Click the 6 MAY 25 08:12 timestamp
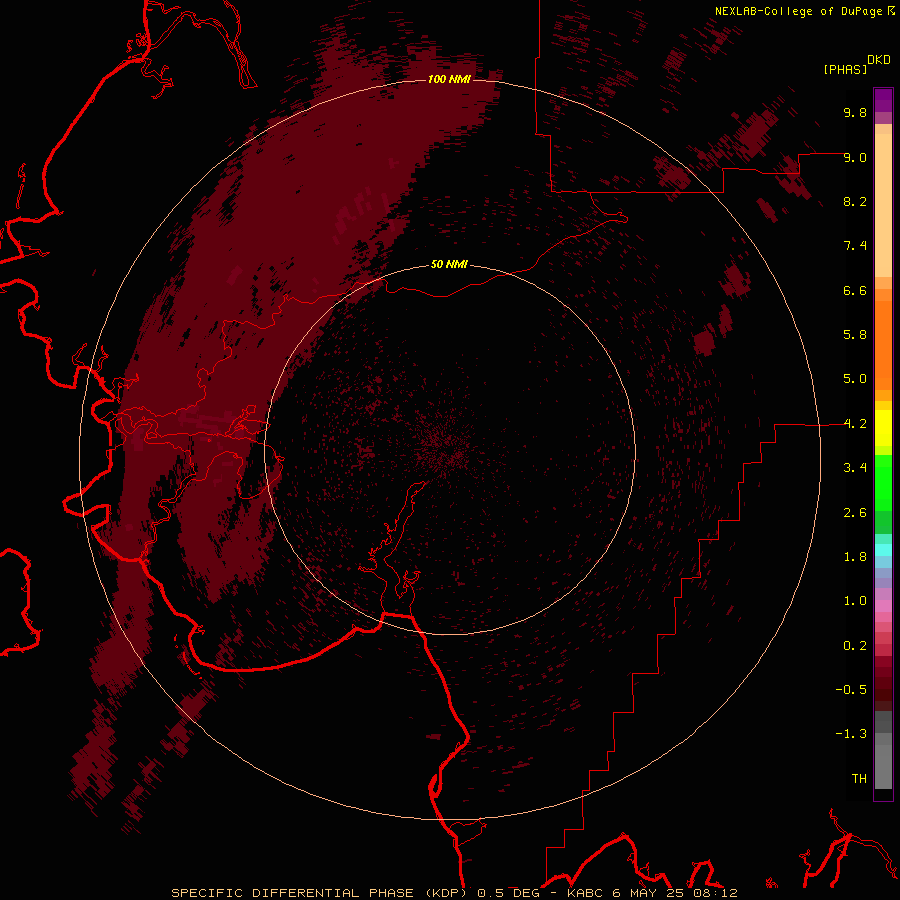This screenshot has width=900, height=900. 675,893
